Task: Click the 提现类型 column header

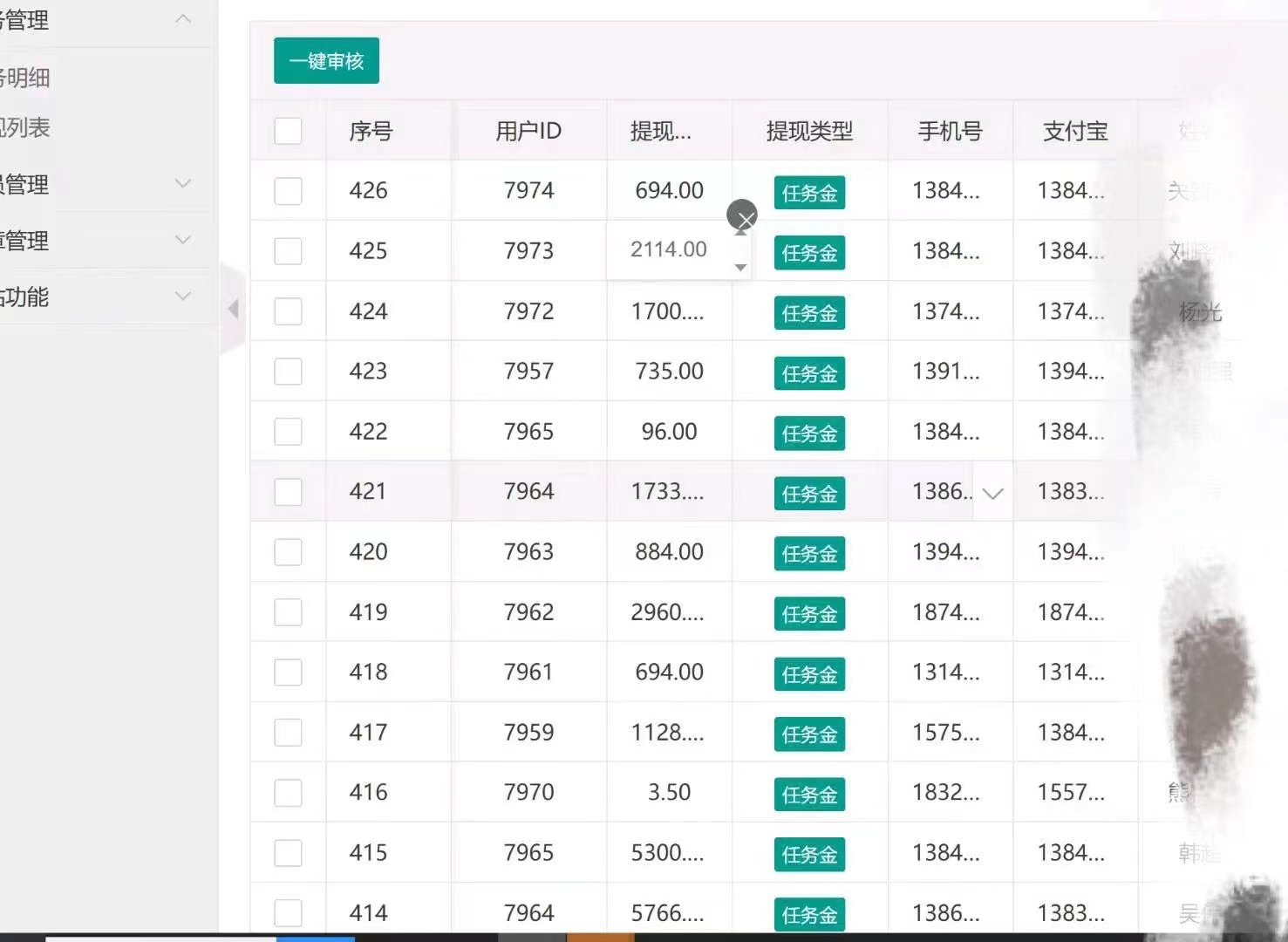Action: pyautogui.click(x=809, y=131)
